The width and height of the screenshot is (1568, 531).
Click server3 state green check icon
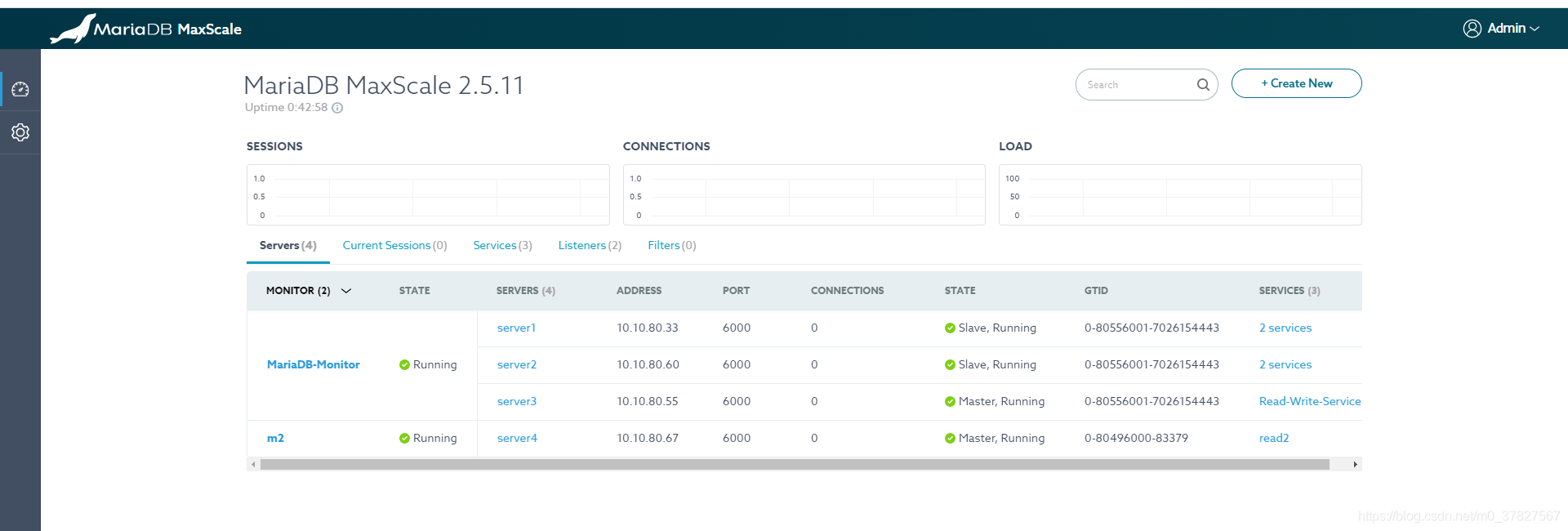coord(950,402)
